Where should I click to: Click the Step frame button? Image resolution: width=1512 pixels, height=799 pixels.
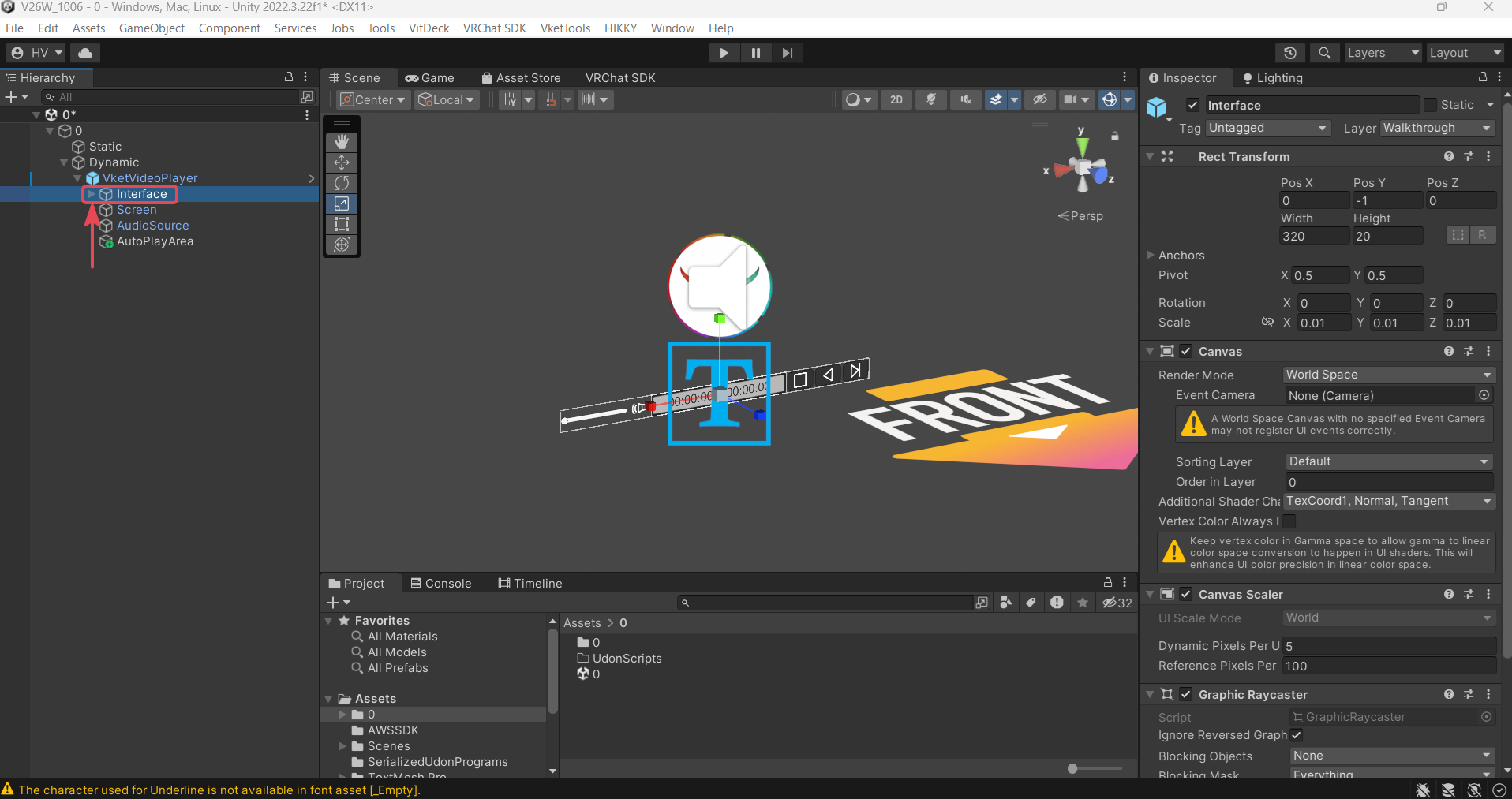click(788, 53)
